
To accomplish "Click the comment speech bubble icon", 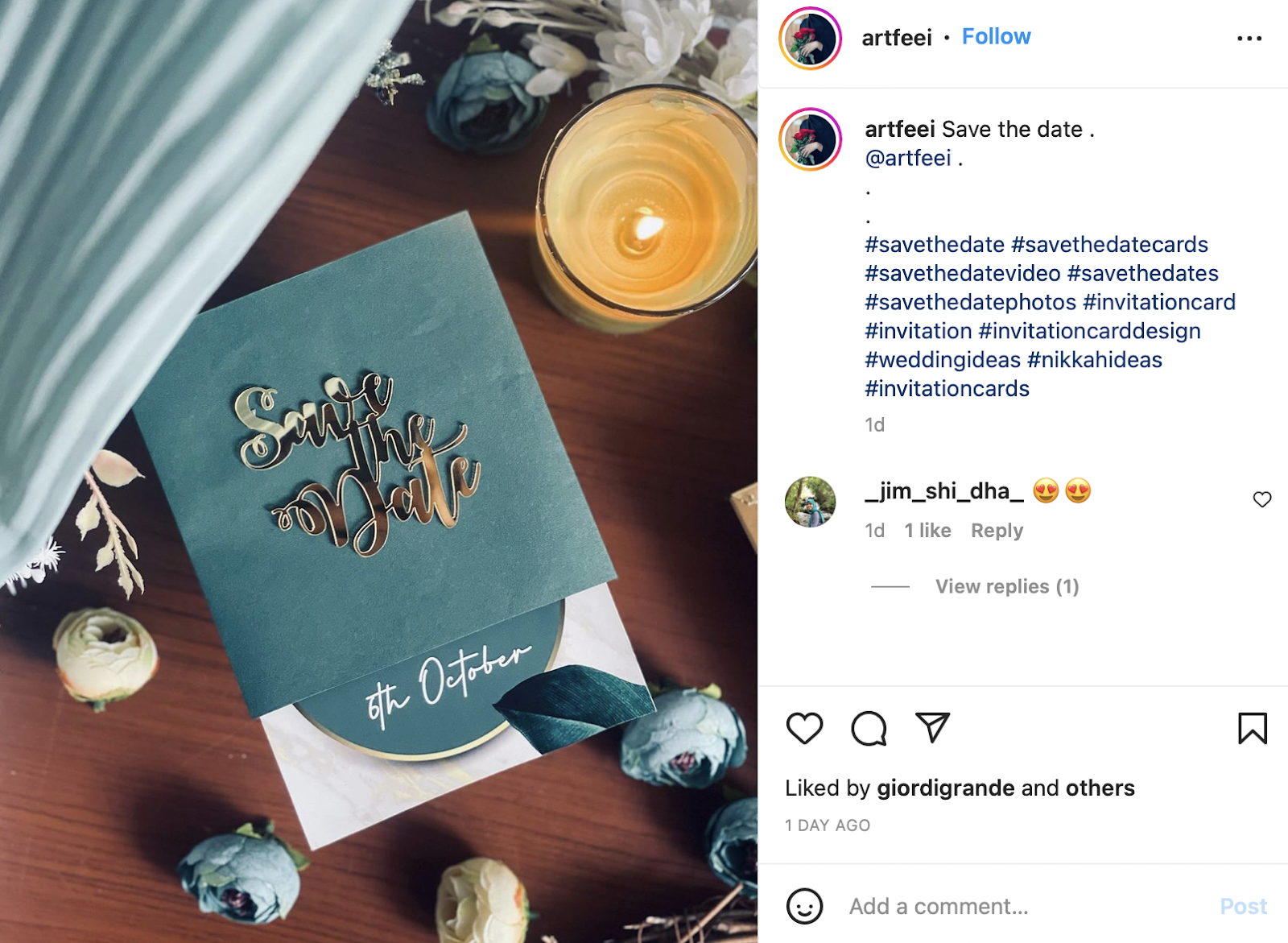I will (x=869, y=728).
